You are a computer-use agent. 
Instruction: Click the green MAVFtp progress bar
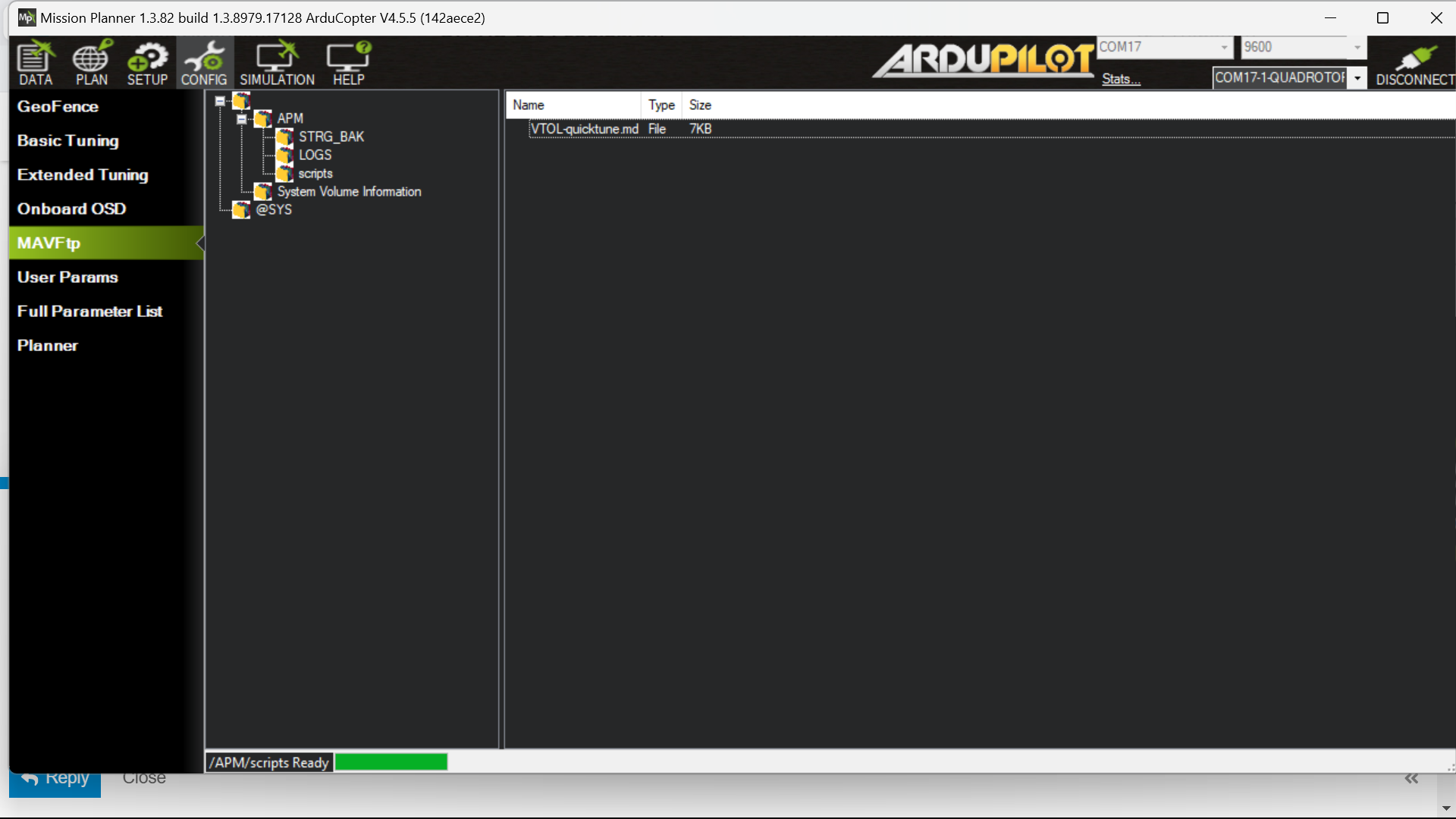[391, 761]
